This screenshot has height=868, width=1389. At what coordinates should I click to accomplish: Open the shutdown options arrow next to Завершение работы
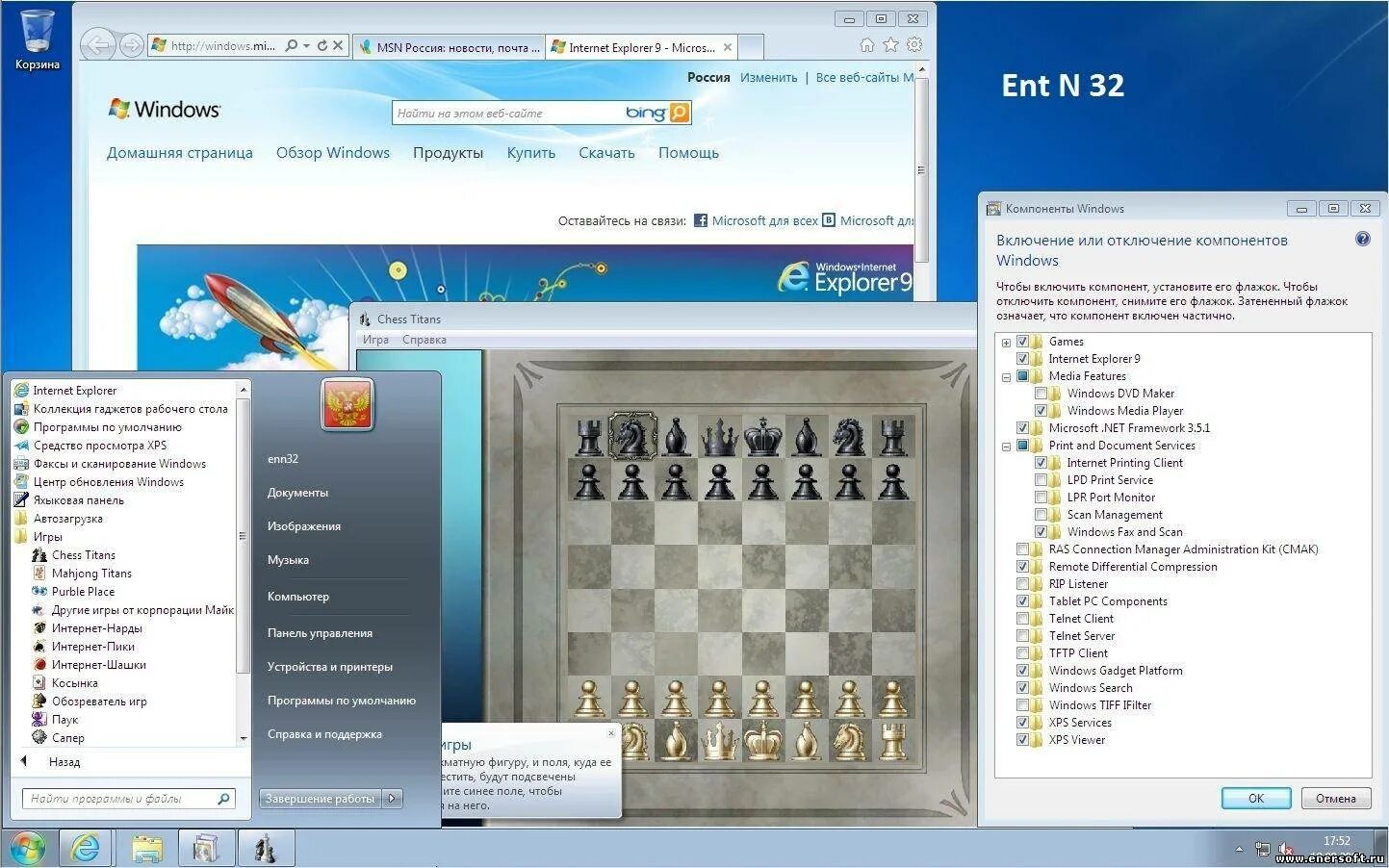[391, 798]
